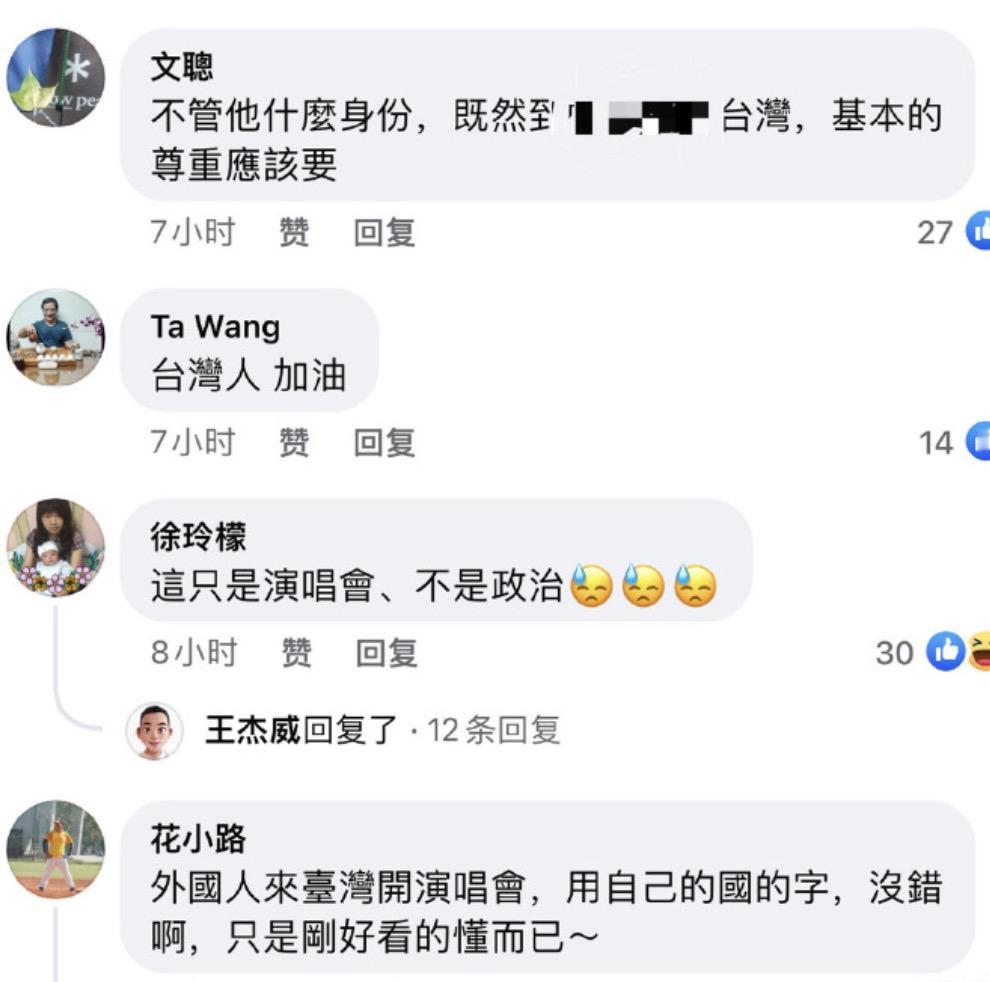The height and width of the screenshot is (982, 990).
Task: Open 文聰's profile picture
Action: 56,77
